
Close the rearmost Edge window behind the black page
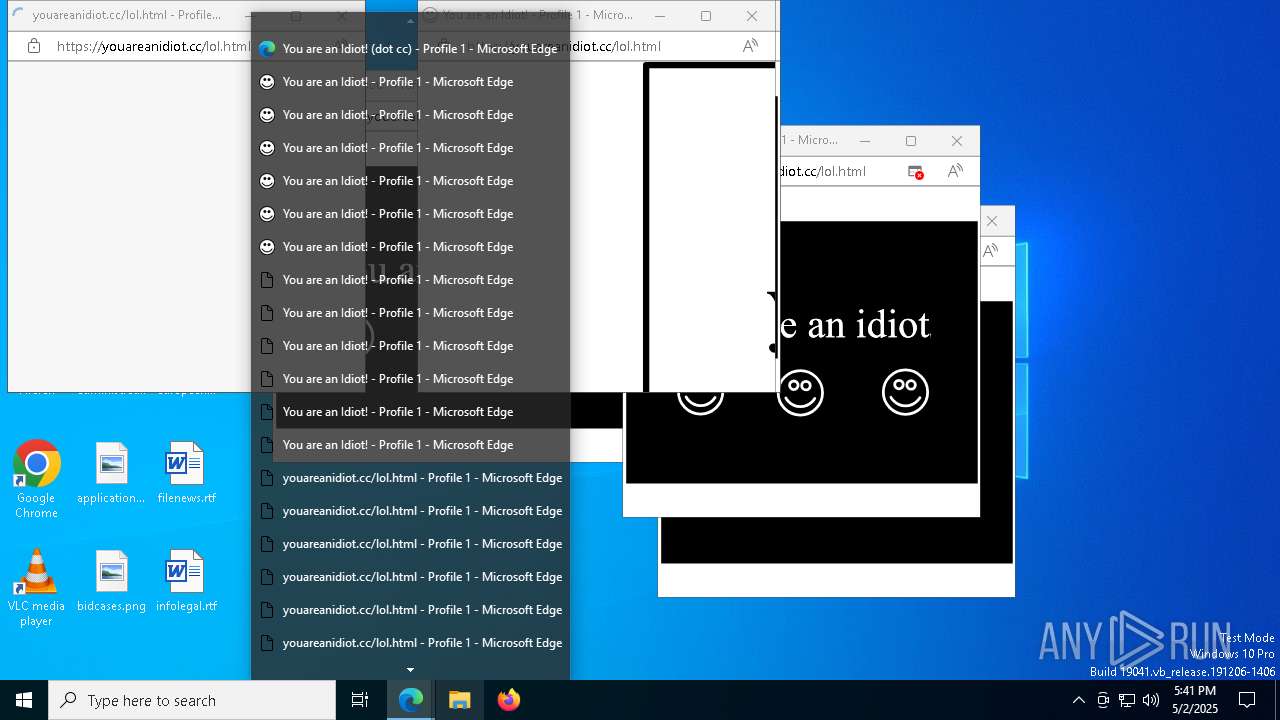[x=992, y=221]
